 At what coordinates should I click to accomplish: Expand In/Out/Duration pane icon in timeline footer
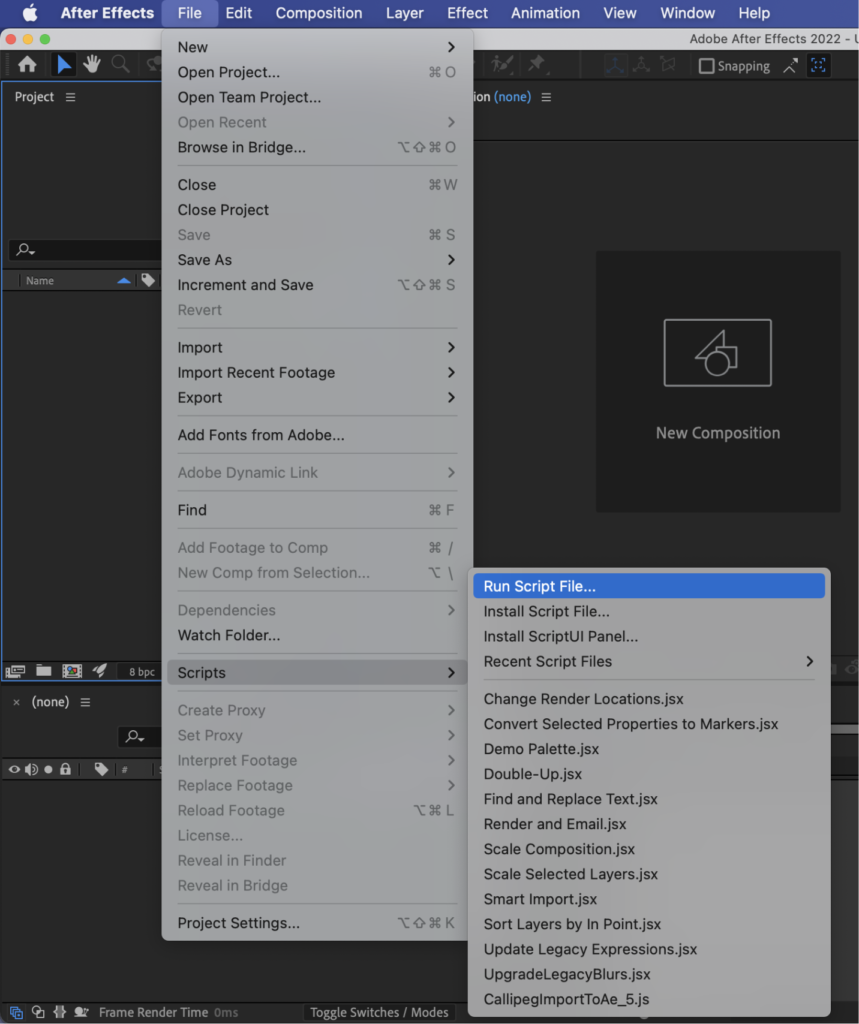point(59,1012)
